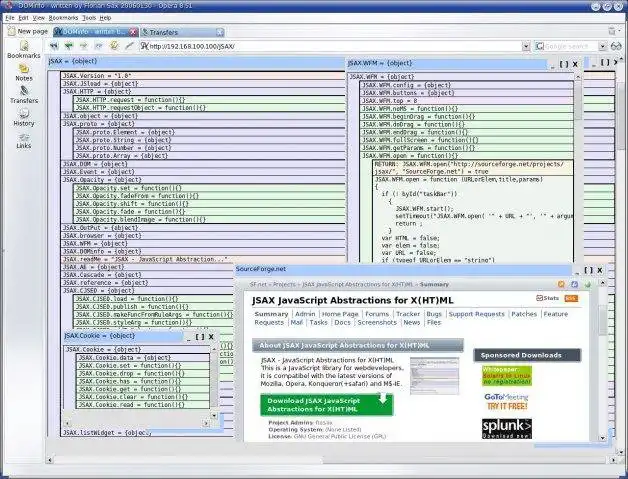The image size is (628, 479).
Task: Click the New page icon
Action: [x=12, y=31]
